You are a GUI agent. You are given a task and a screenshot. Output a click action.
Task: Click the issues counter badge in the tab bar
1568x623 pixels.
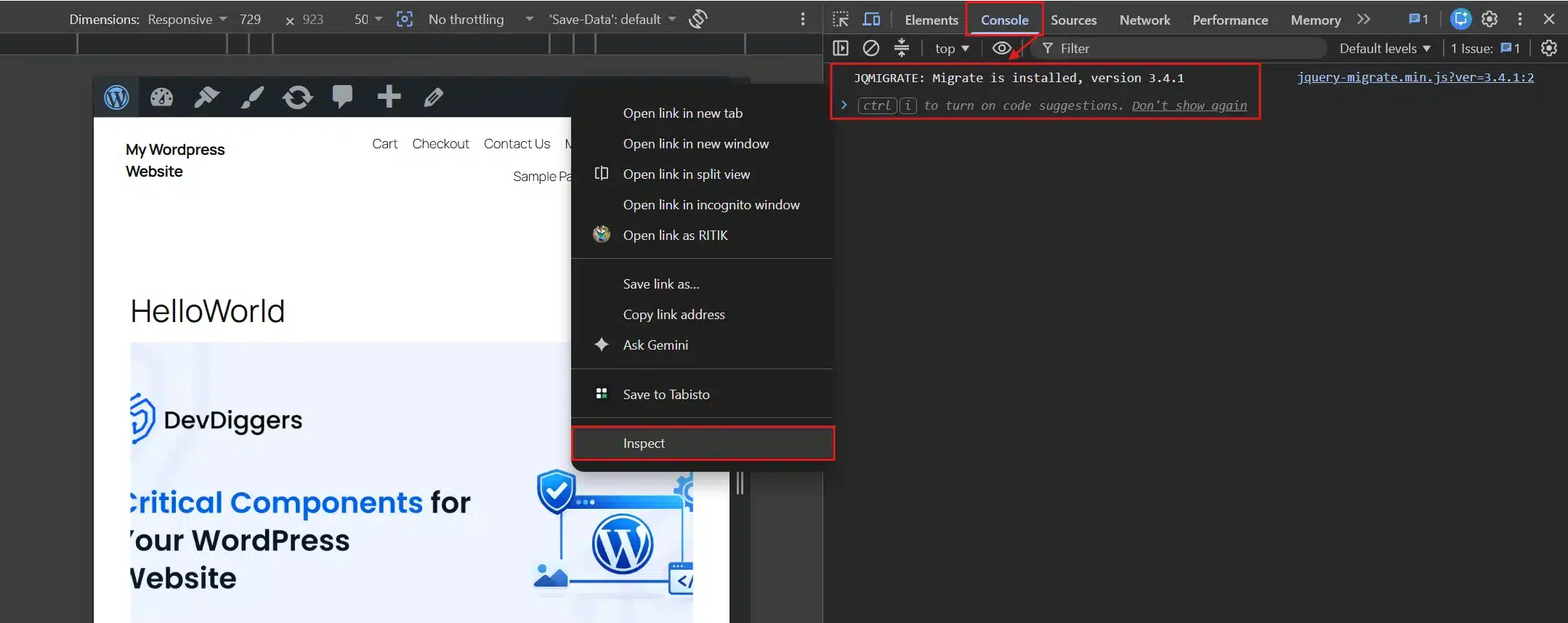1418,20
